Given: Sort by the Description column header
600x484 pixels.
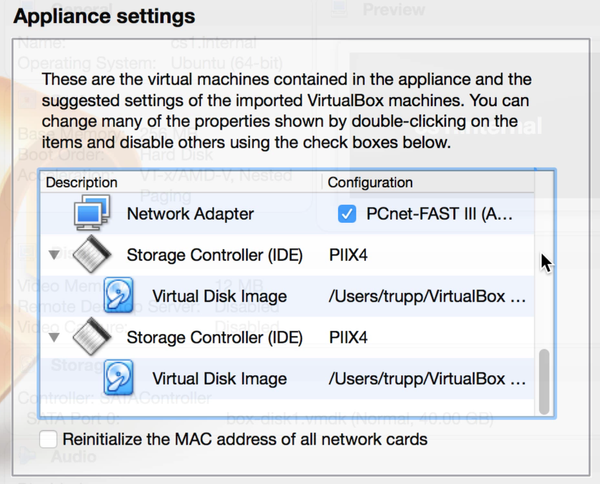Looking at the screenshot, I should (82, 183).
